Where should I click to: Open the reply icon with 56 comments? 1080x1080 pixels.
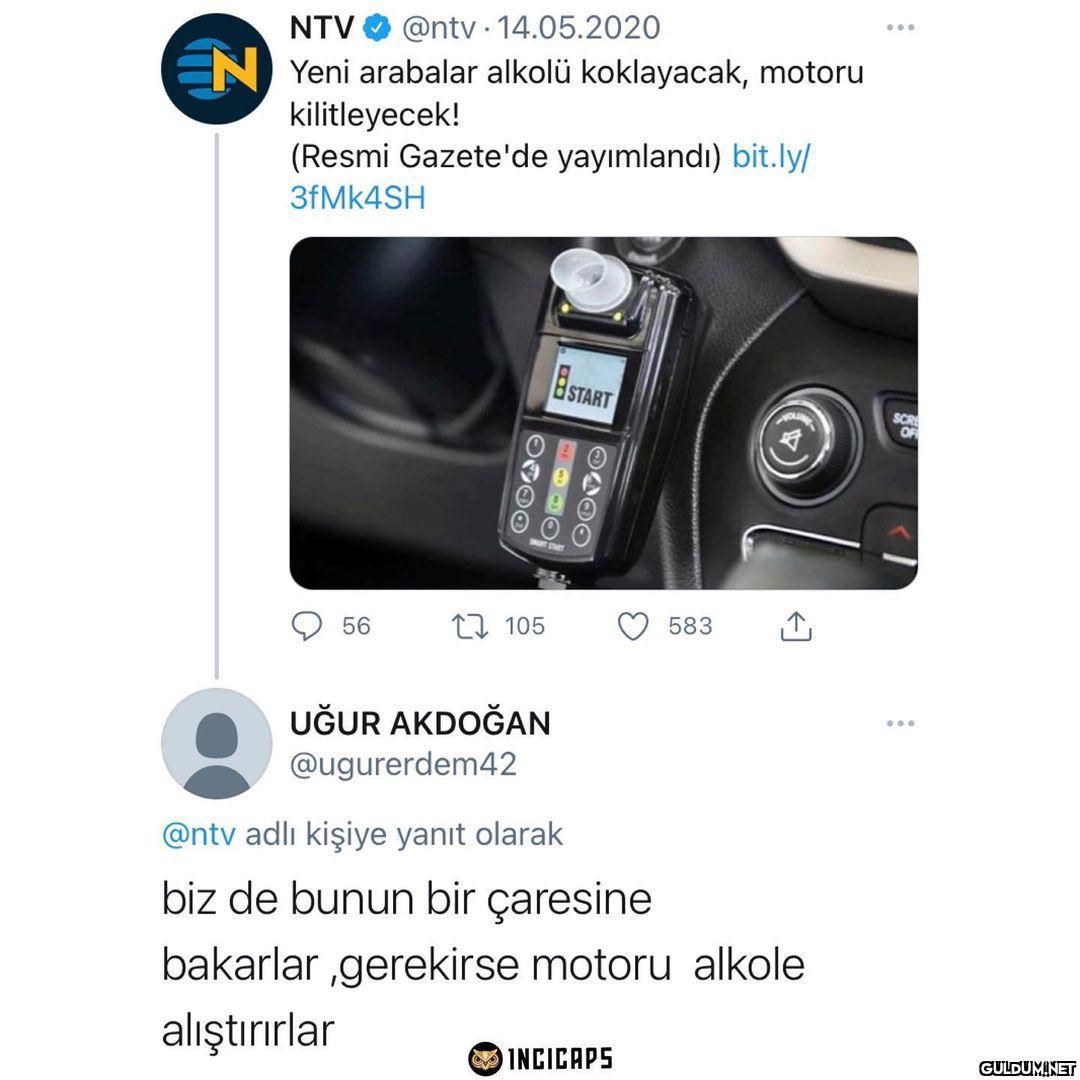pos(307,626)
